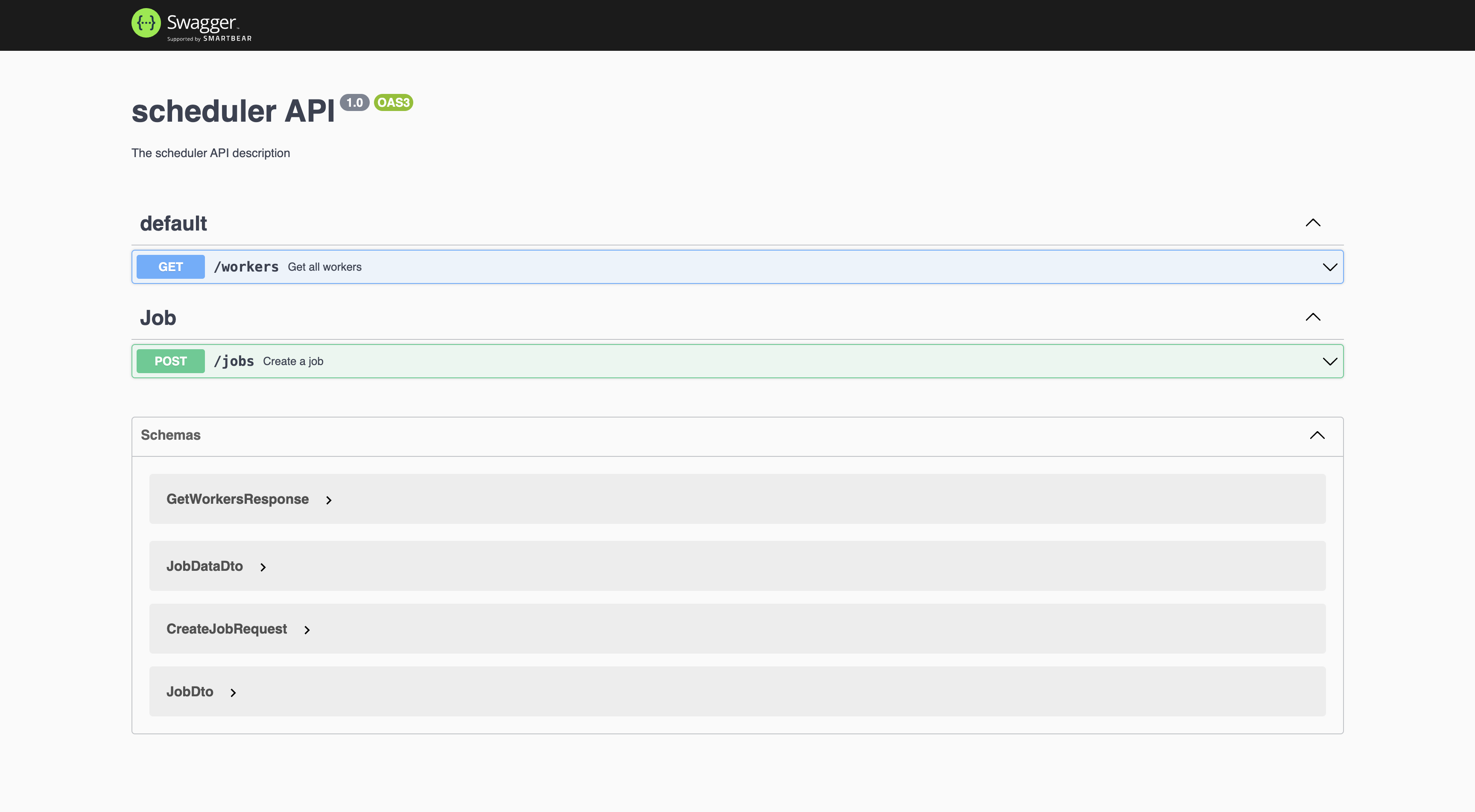Open the /workers endpoint path
The width and height of the screenshot is (1475, 812).
(245, 267)
